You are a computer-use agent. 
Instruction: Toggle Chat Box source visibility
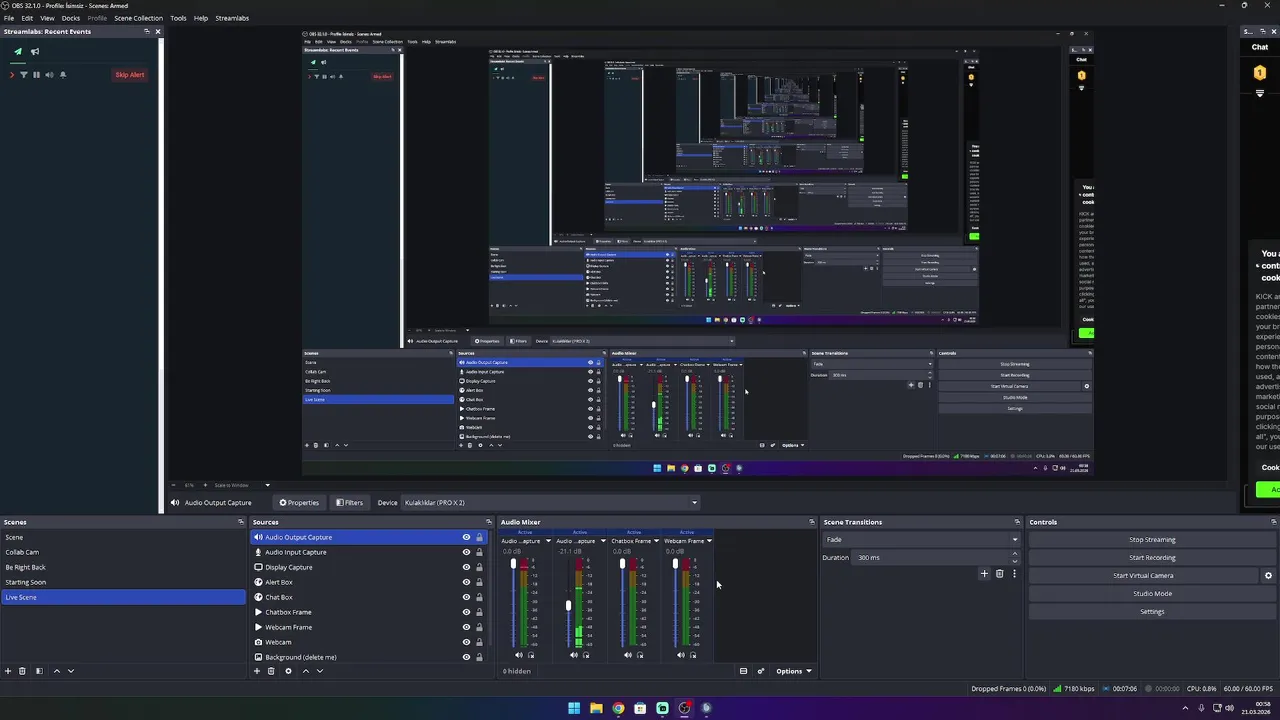(x=466, y=597)
